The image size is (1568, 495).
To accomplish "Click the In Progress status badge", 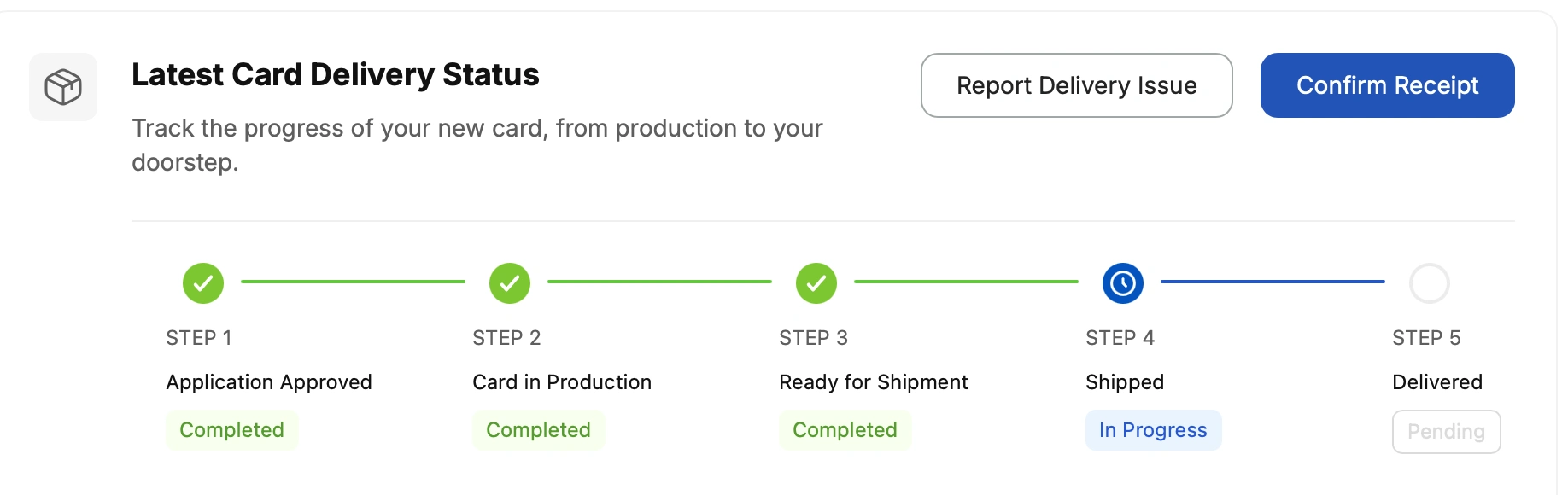I will (1153, 430).
